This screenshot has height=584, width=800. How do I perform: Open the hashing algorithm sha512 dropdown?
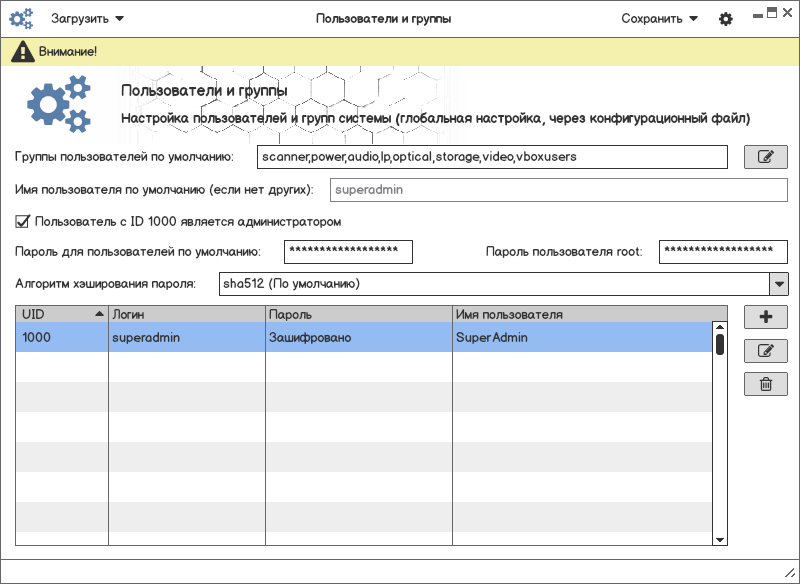(778, 284)
